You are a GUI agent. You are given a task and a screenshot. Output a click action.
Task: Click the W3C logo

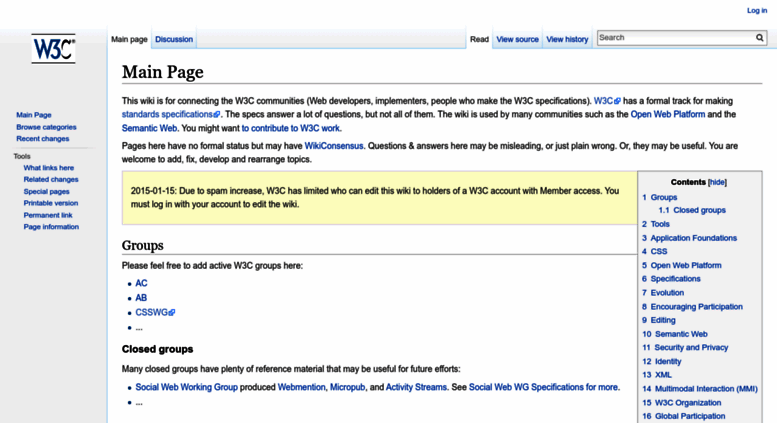[53, 48]
